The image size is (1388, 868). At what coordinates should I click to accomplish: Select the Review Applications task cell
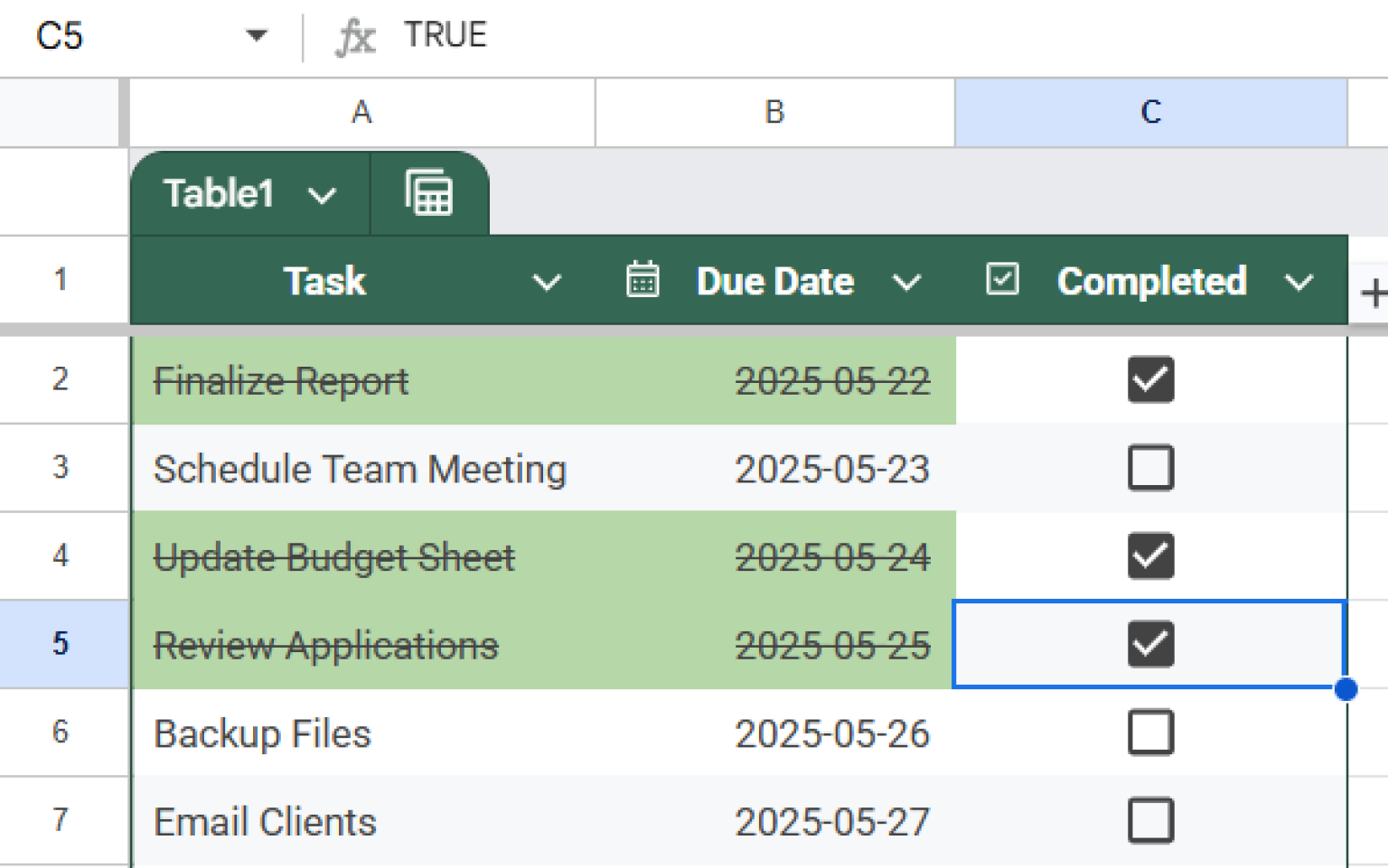(x=325, y=644)
